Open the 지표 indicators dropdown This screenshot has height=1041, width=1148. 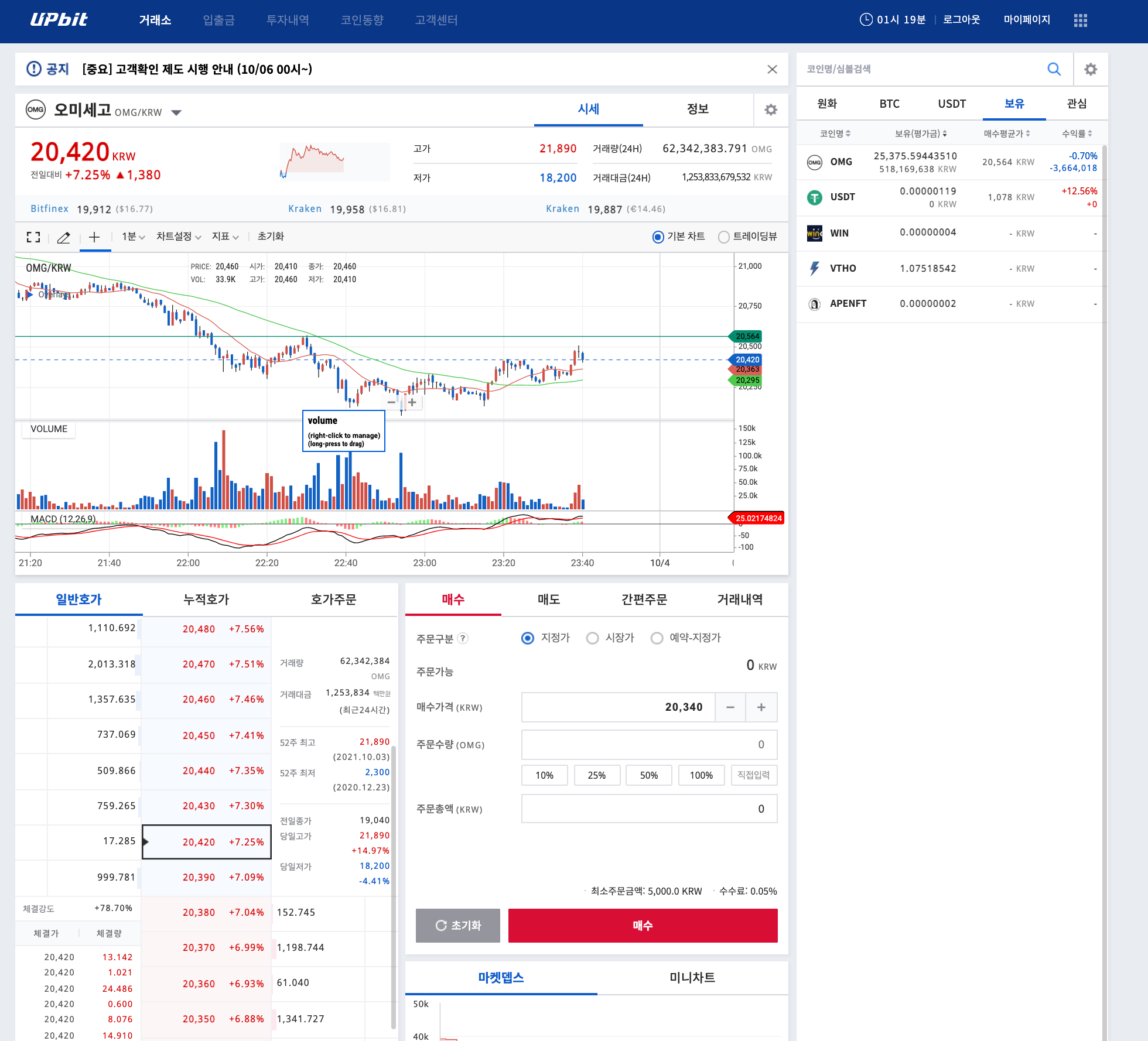pyautogui.click(x=225, y=237)
